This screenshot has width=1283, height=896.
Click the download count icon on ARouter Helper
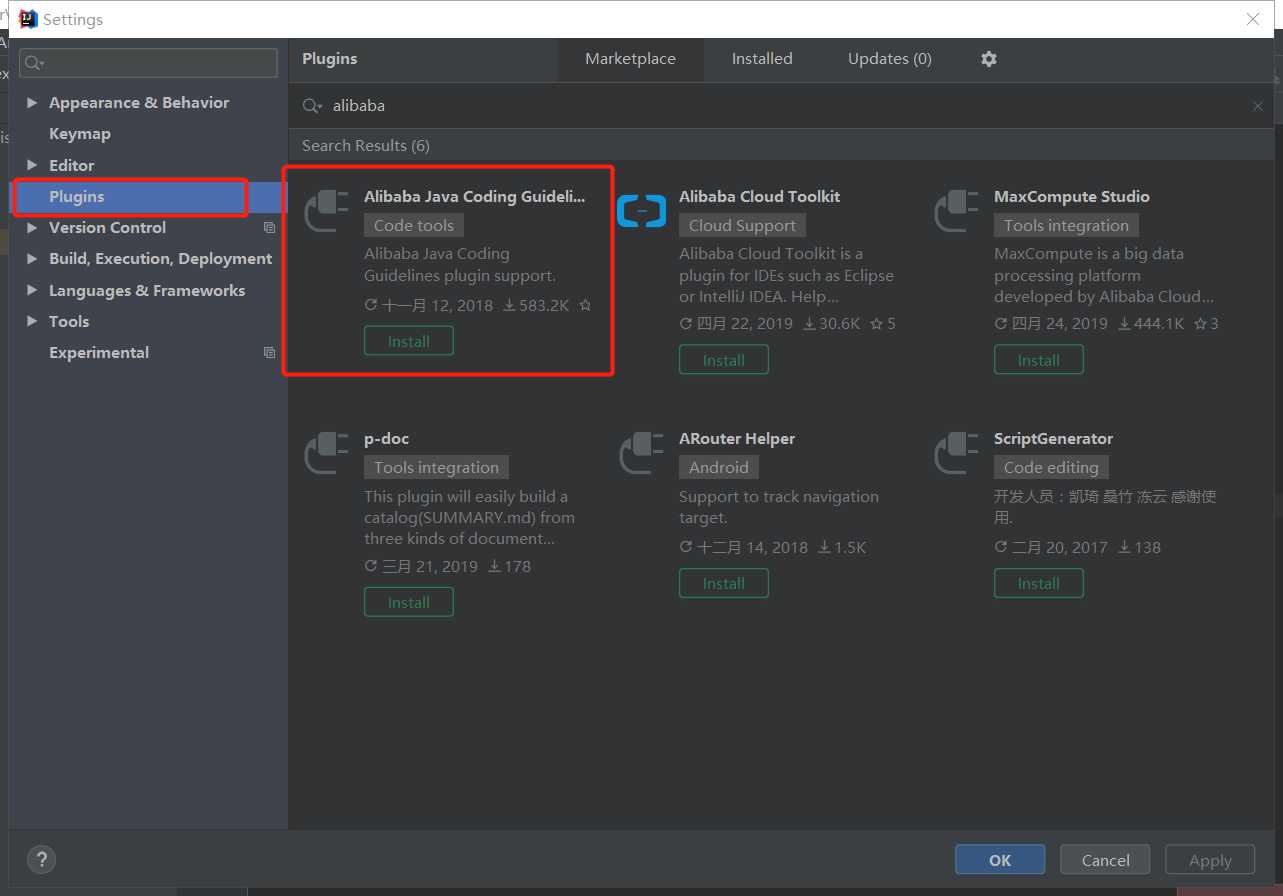824,547
